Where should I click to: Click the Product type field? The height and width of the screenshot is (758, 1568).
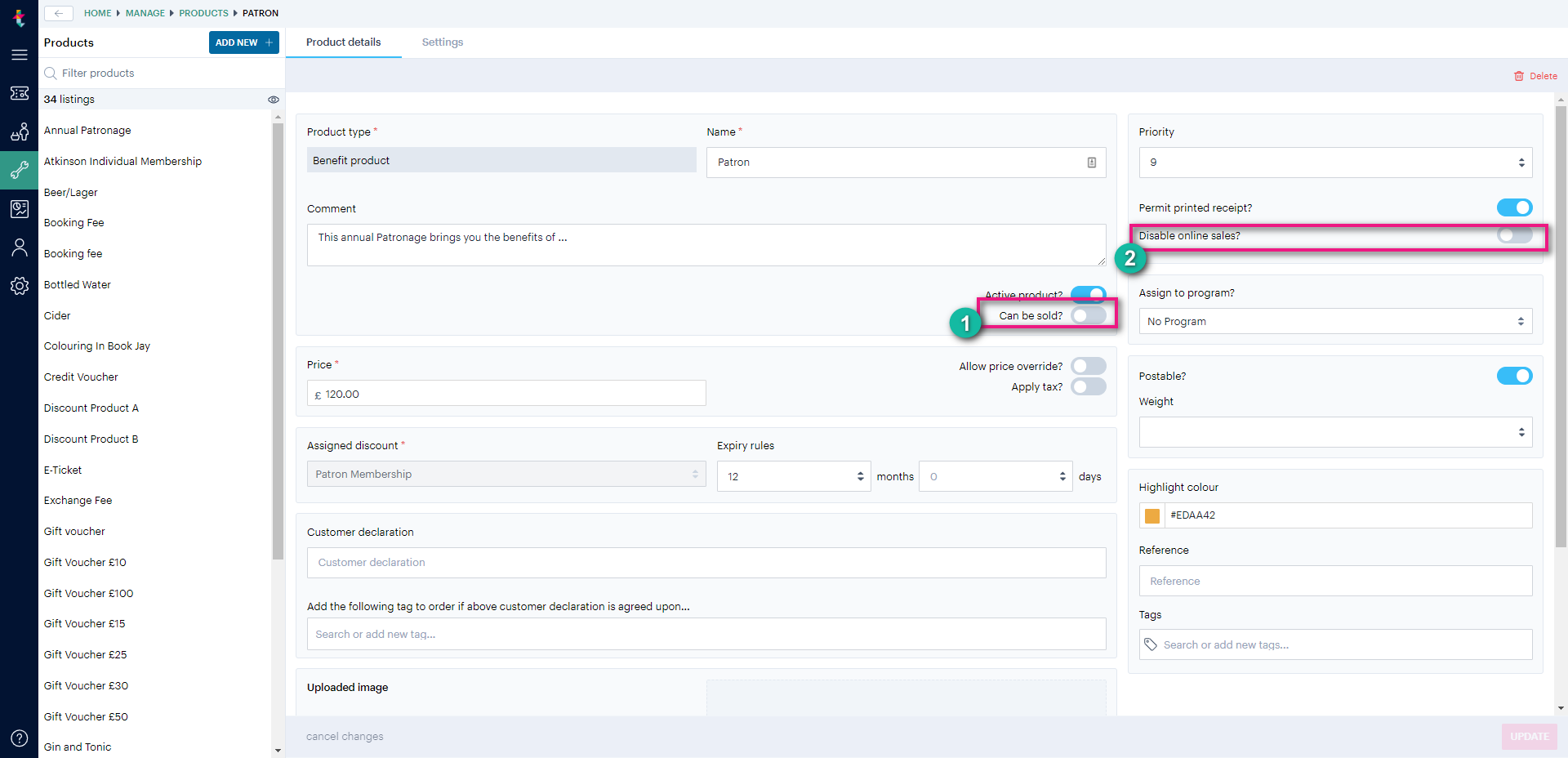501,160
